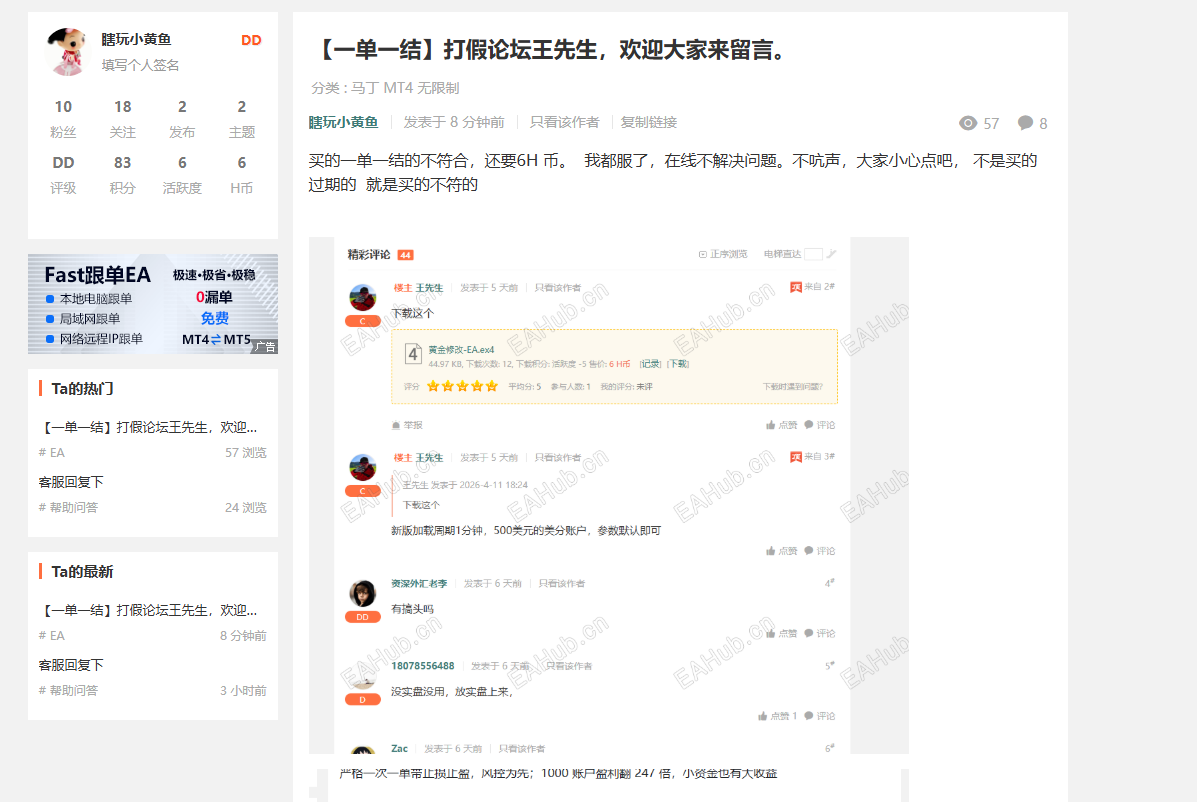Open the Fast跟单EA advertisement banner
1197x802 pixels.
click(153, 304)
